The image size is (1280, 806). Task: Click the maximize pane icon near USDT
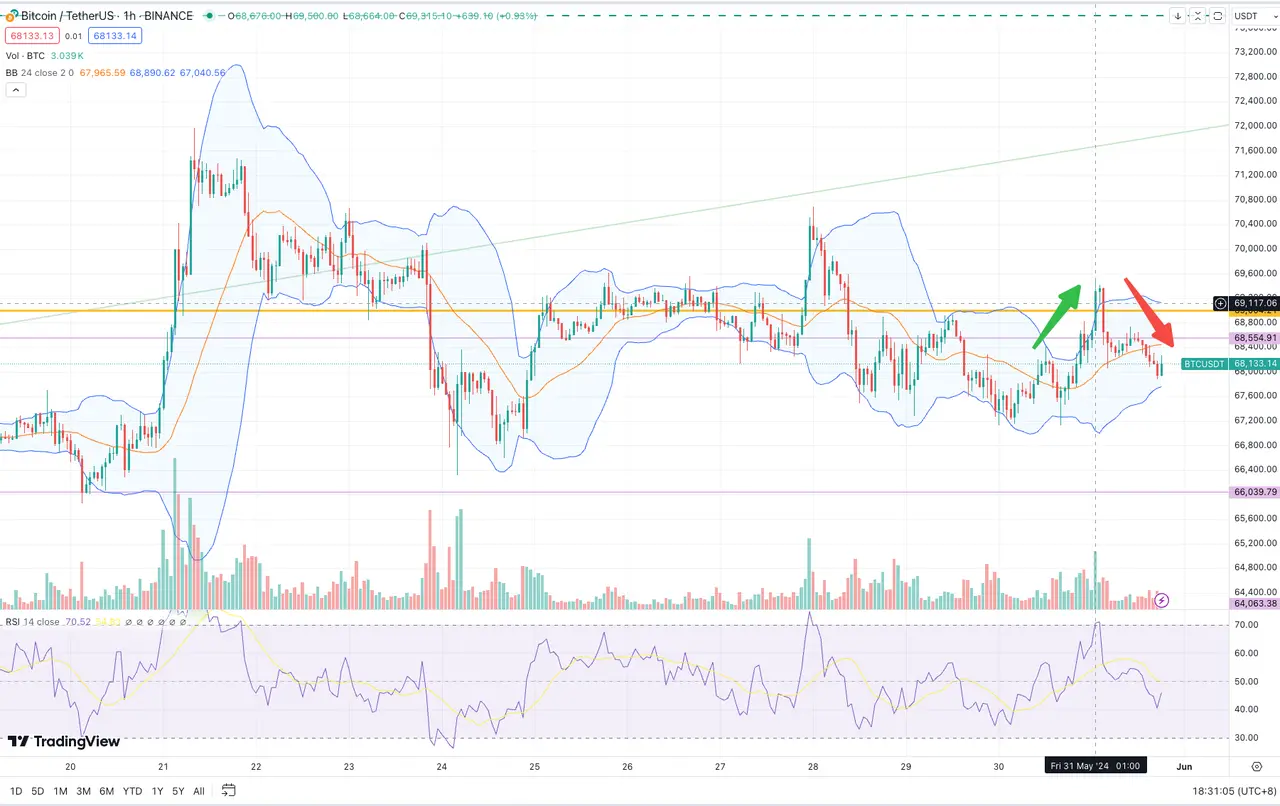(x=1218, y=16)
